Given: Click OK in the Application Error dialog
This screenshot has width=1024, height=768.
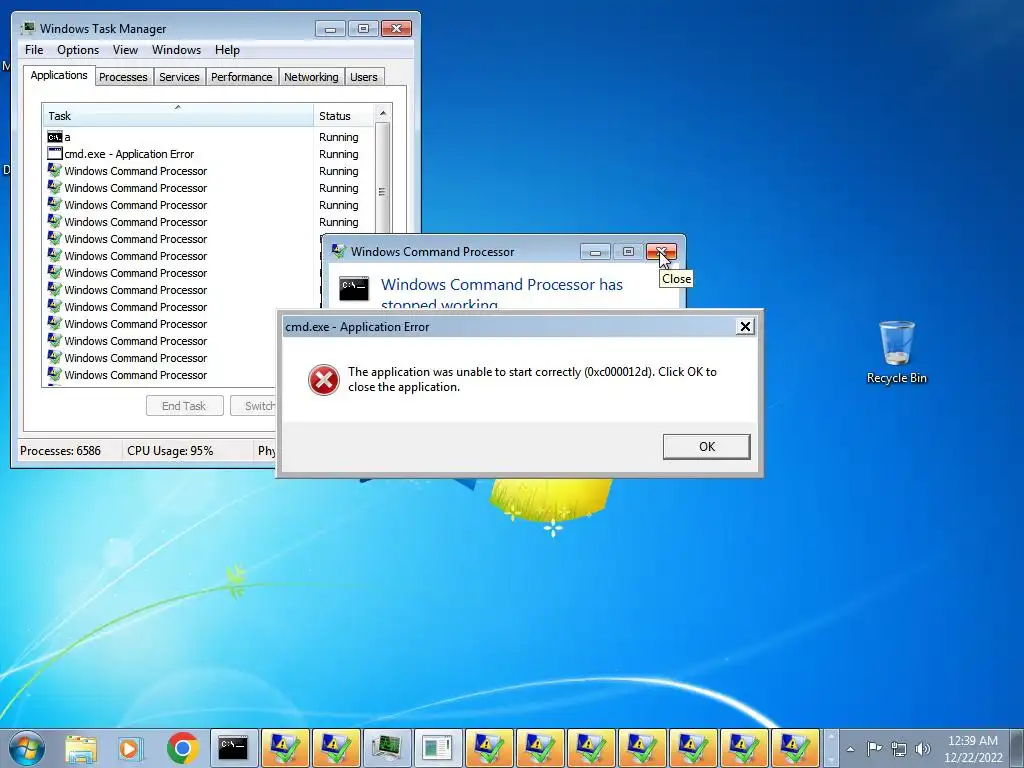Looking at the screenshot, I should 707,447.
